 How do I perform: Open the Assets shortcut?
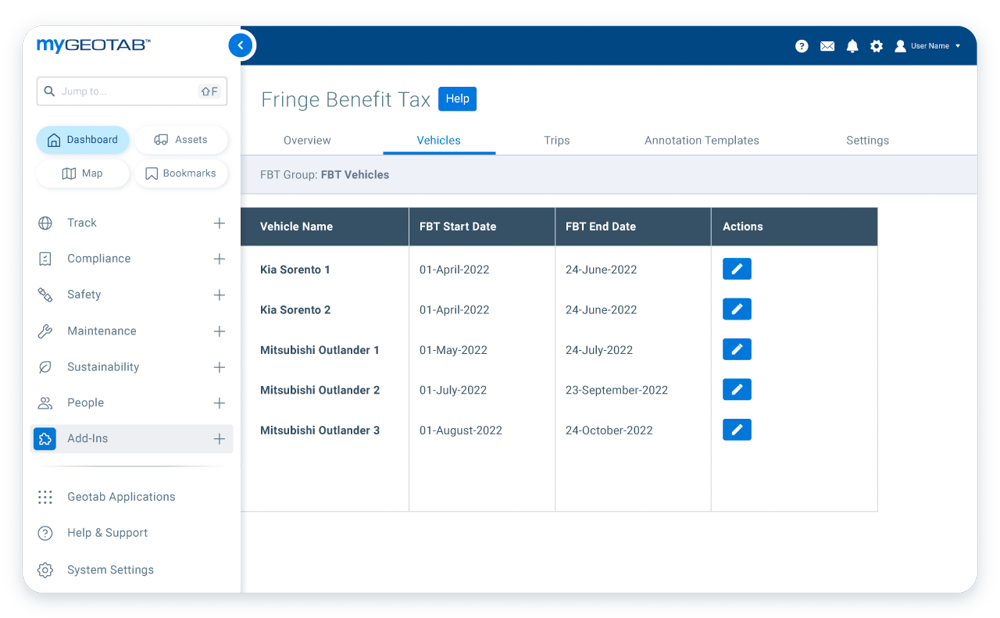coord(181,140)
